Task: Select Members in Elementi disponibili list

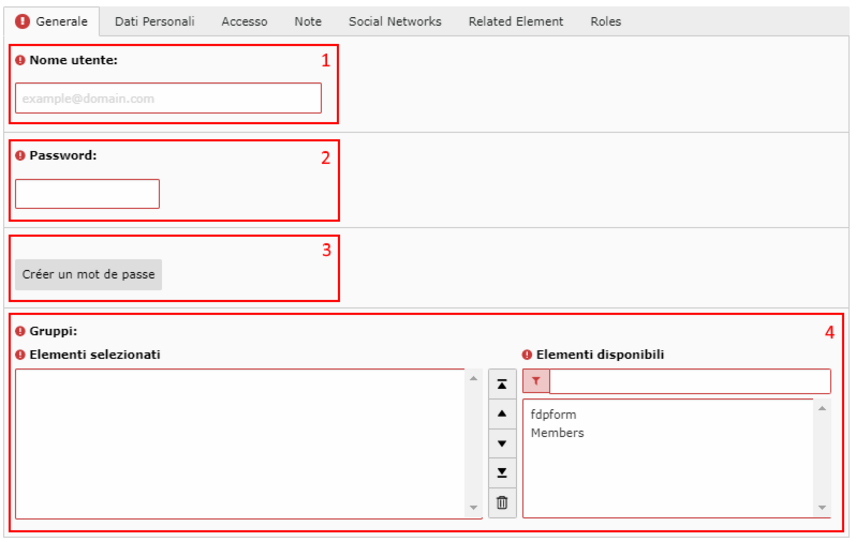Action: pos(557,433)
